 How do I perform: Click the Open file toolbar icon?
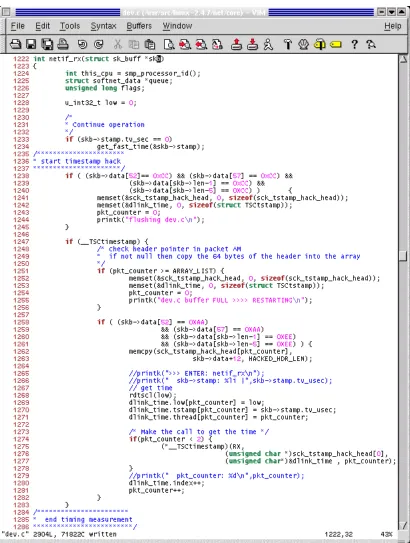tap(15, 44)
